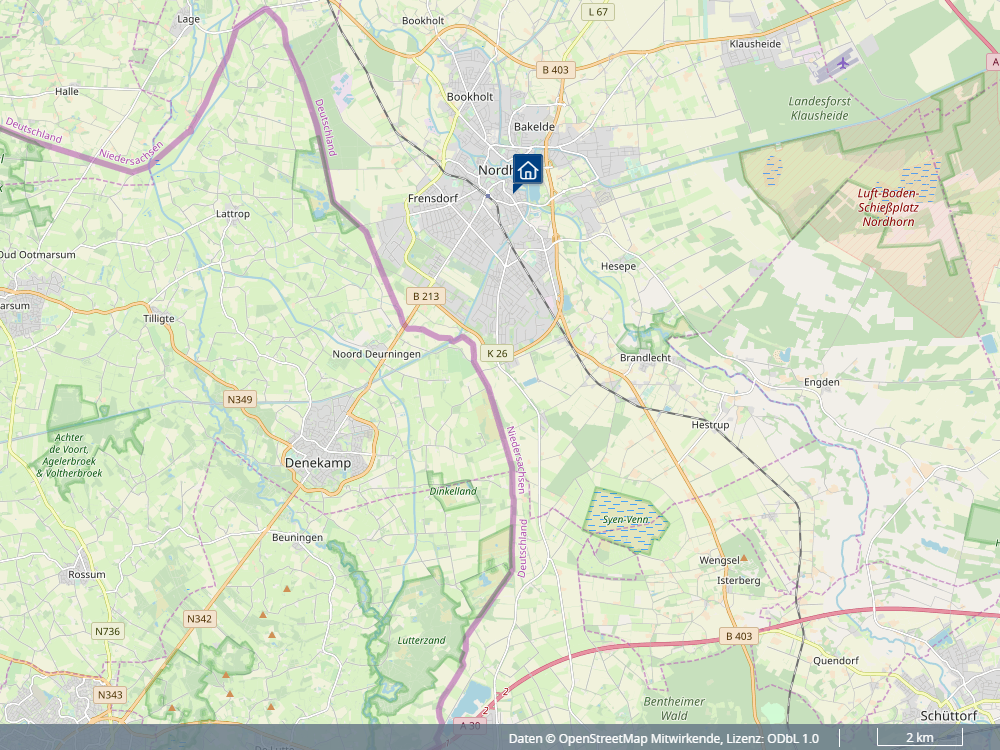
Task: Click the peak triangle icon near Wengsel
Action: pos(744,558)
